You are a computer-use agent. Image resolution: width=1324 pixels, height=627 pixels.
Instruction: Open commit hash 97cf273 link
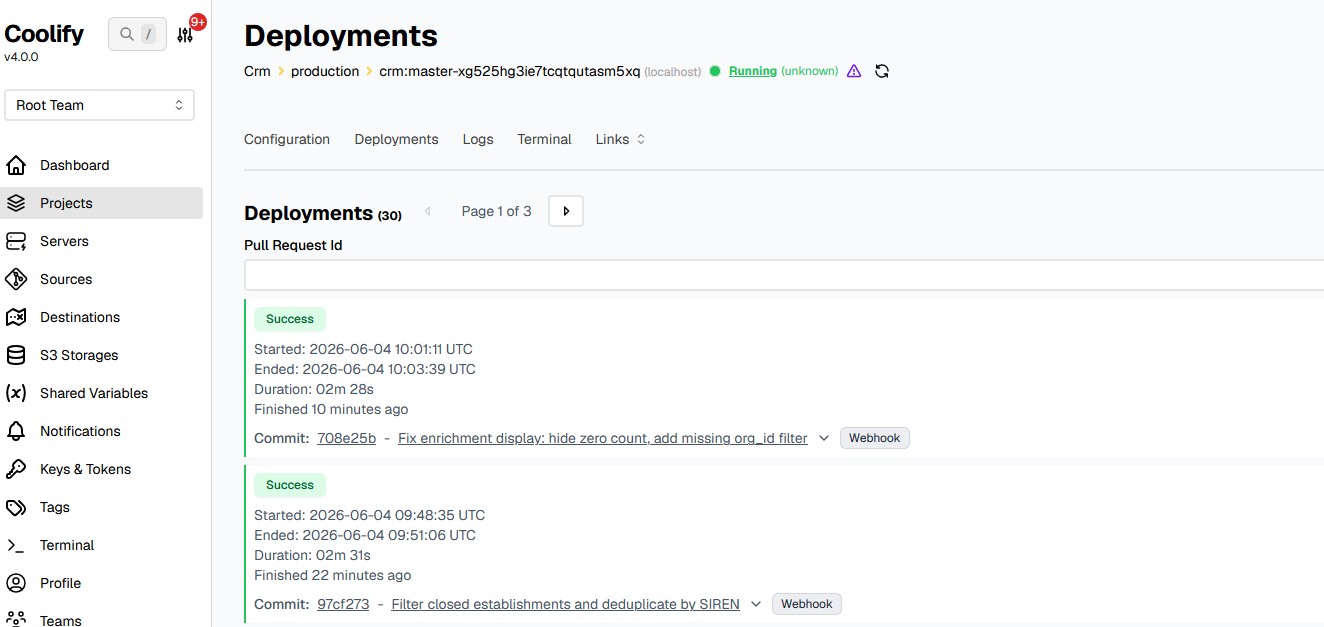tap(343, 604)
